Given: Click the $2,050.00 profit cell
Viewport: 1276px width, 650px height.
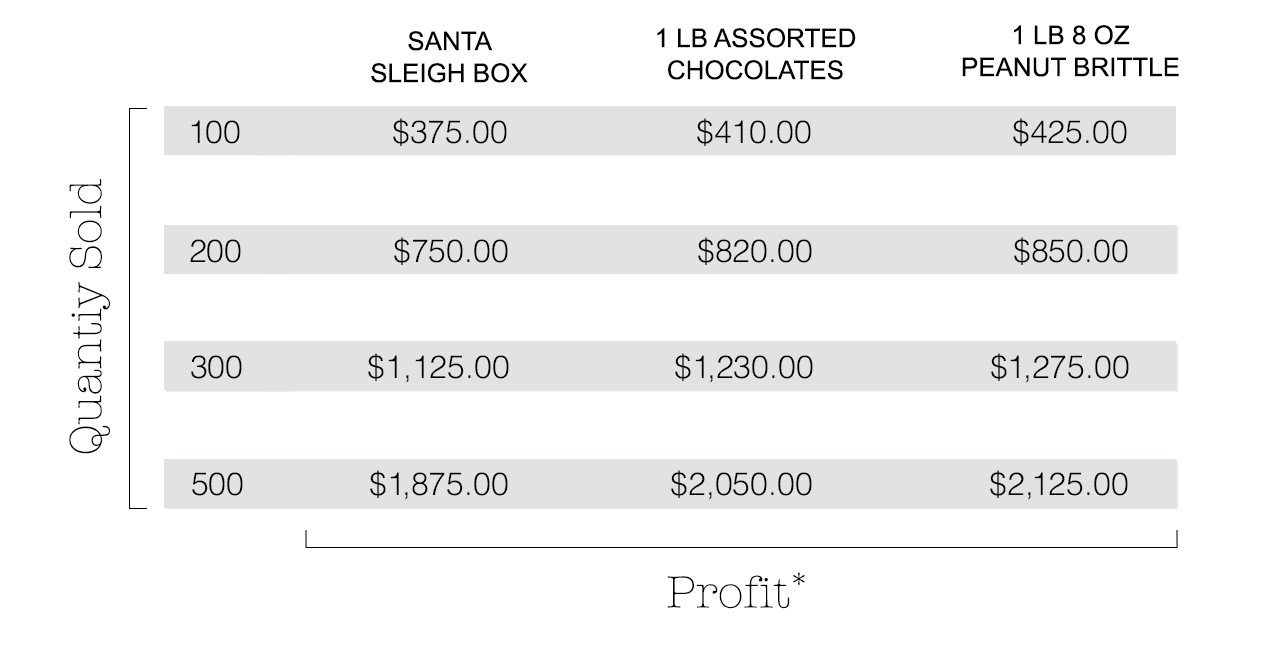Looking at the screenshot, I should [741, 485].
